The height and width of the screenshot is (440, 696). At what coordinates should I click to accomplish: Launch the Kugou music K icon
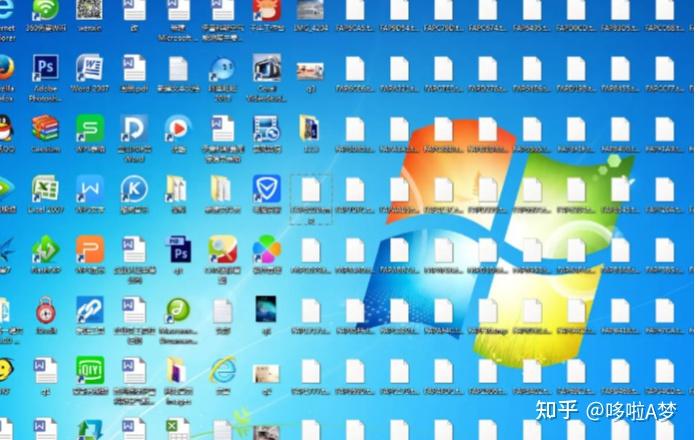pos(134,189)
